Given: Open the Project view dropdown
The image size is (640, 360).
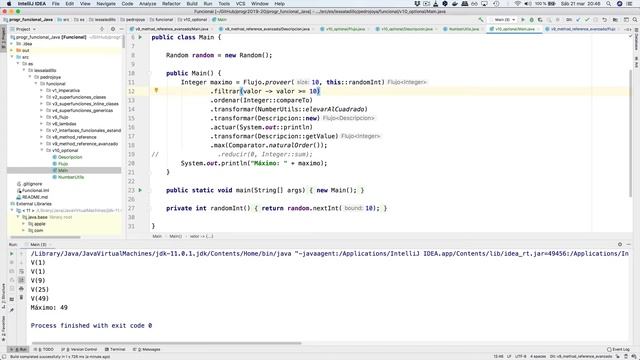Looking at the screenshot, I should (x=23, y=29).
